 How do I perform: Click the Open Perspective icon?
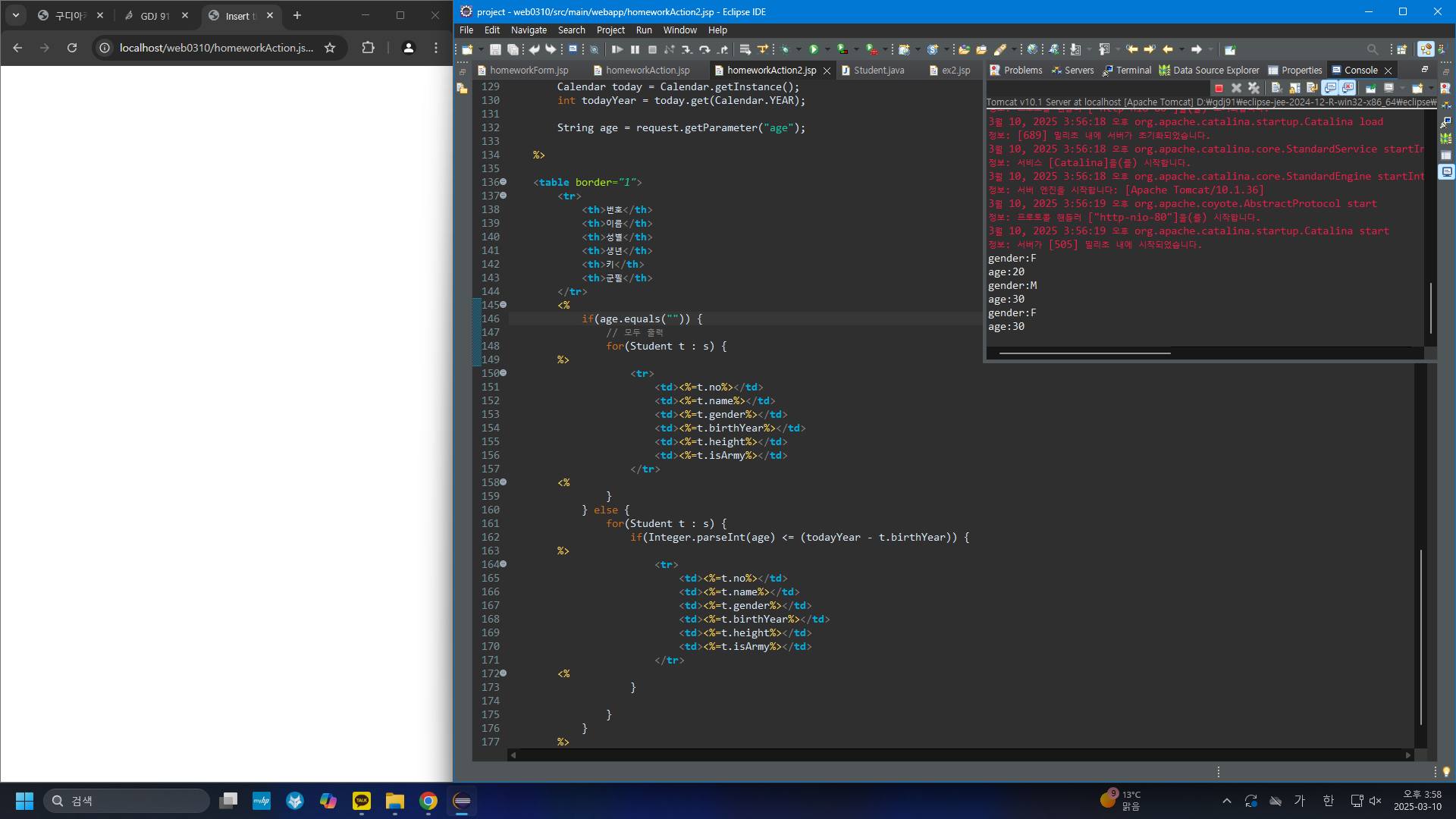[x=1401, y=49]
